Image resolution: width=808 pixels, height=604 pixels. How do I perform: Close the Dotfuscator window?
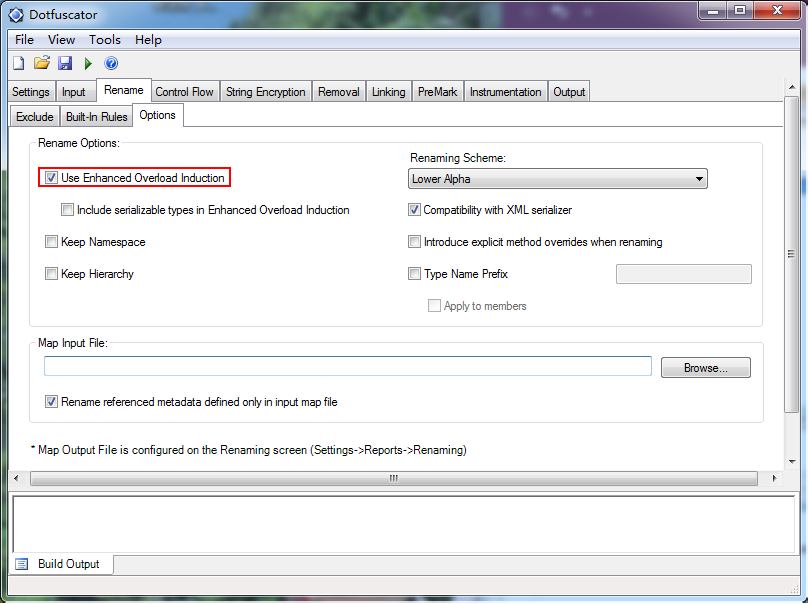click(x=778, y=10)
